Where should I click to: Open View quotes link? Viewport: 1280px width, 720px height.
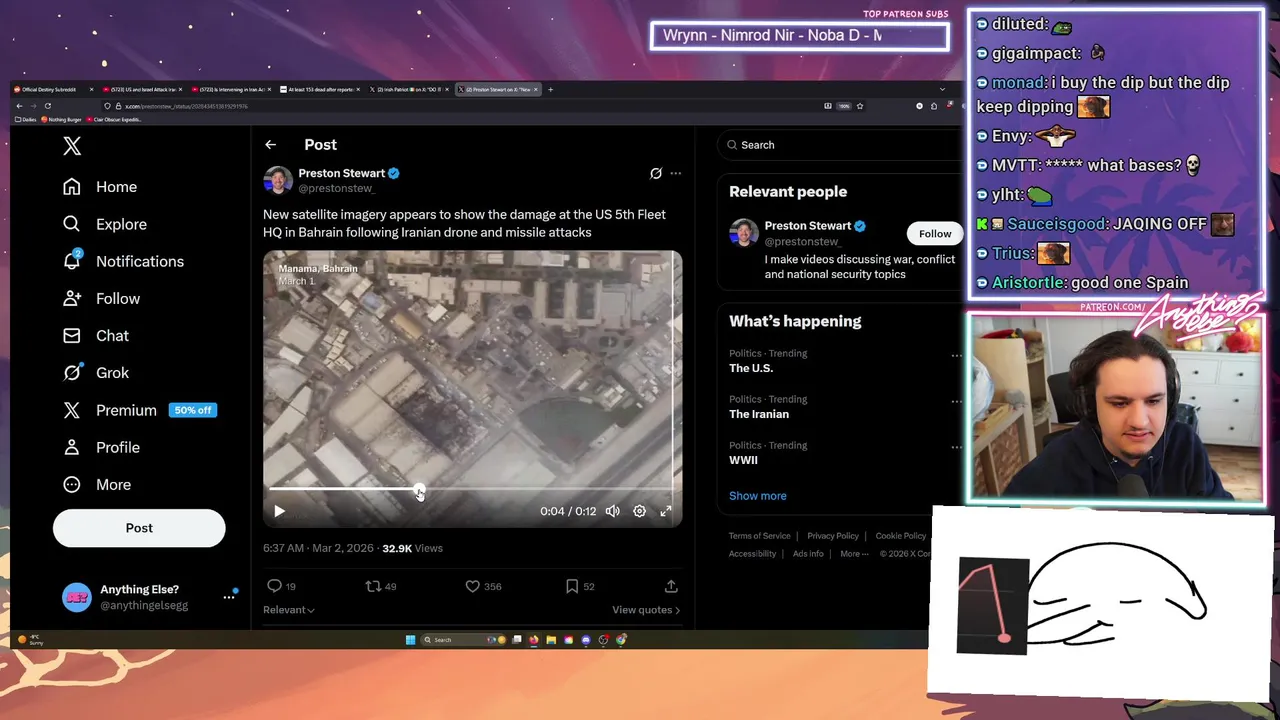click(x=646, y=610)
